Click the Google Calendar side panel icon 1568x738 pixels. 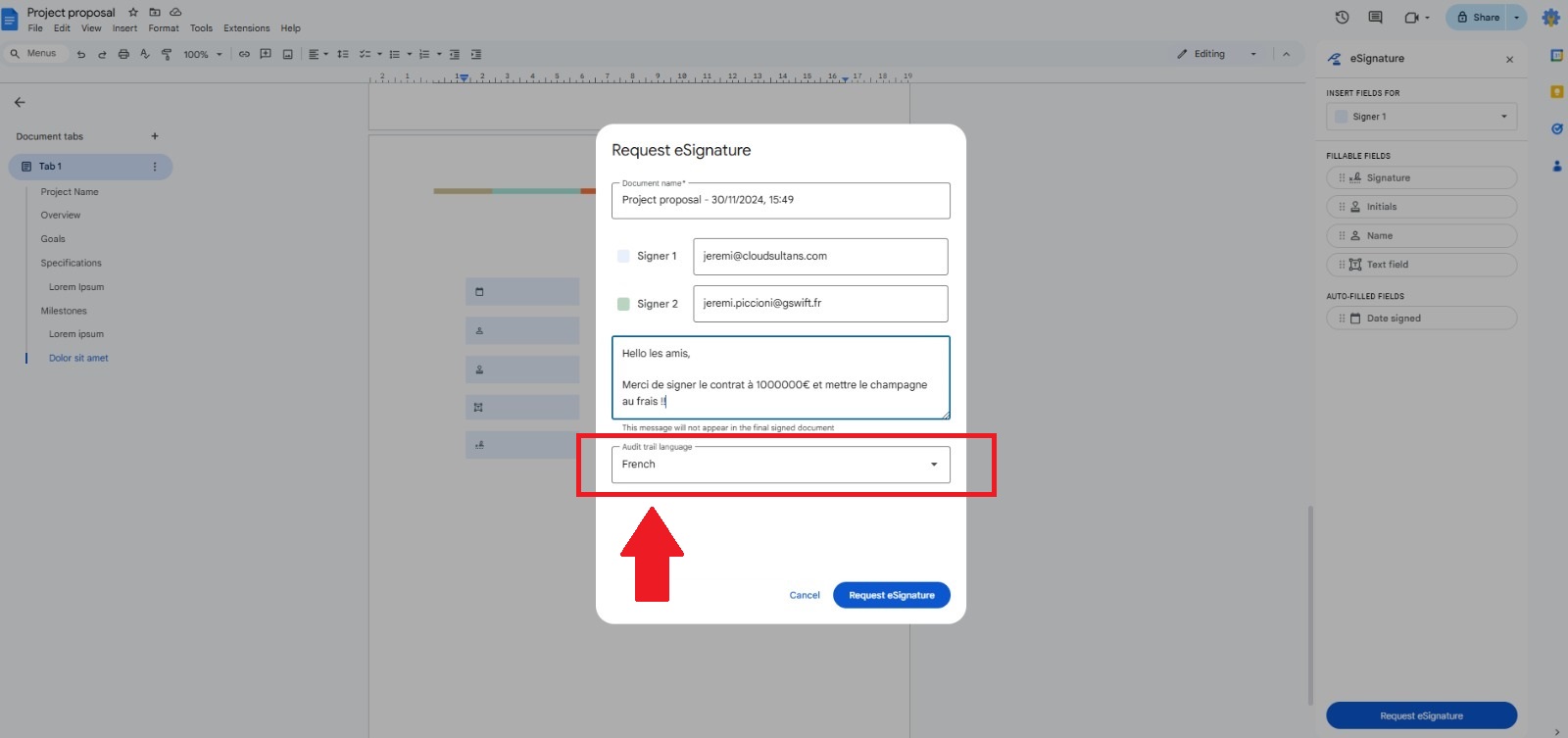(x=1556, y=56)
